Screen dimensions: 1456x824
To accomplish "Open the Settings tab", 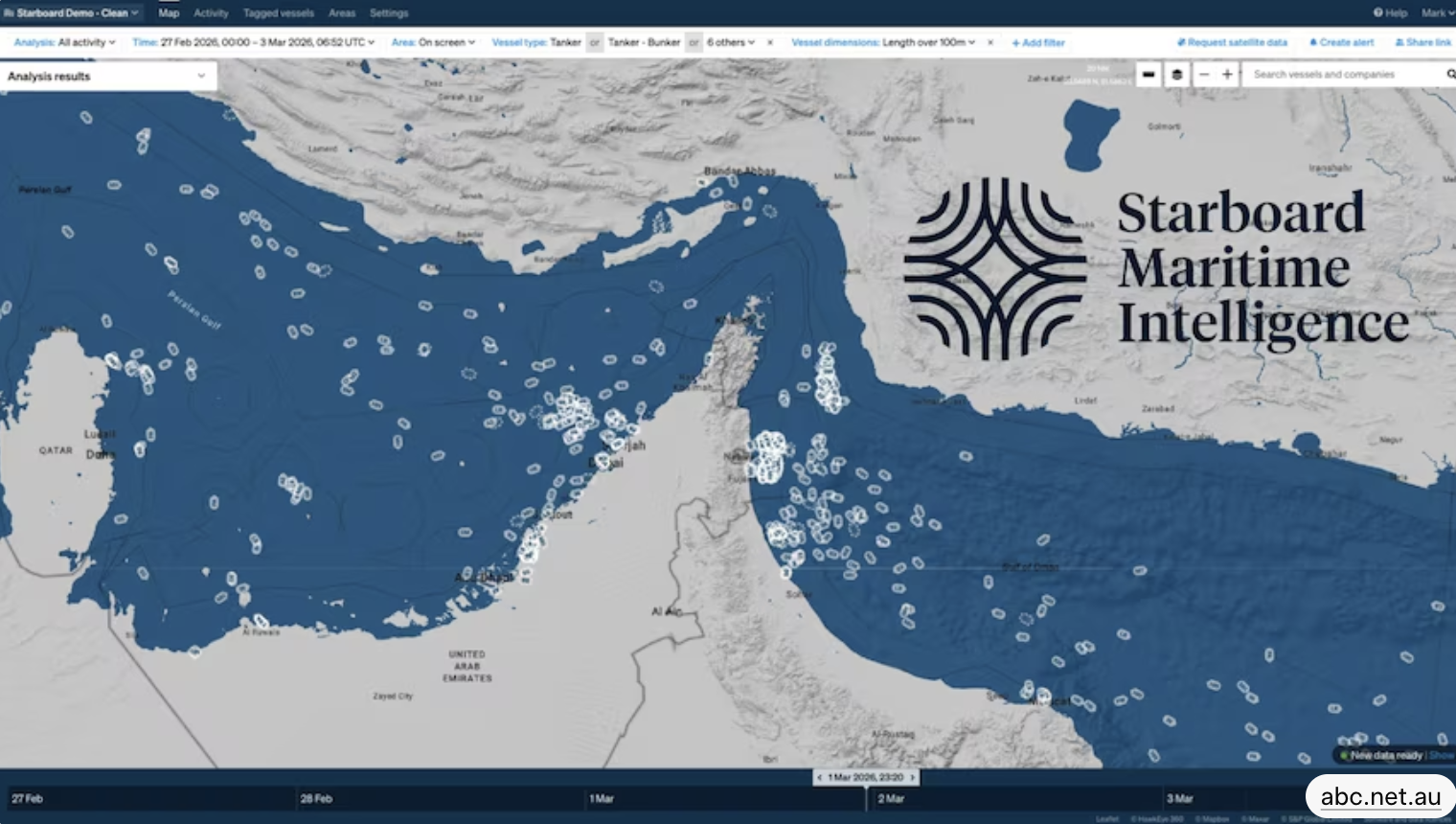I will coord(389,13).
